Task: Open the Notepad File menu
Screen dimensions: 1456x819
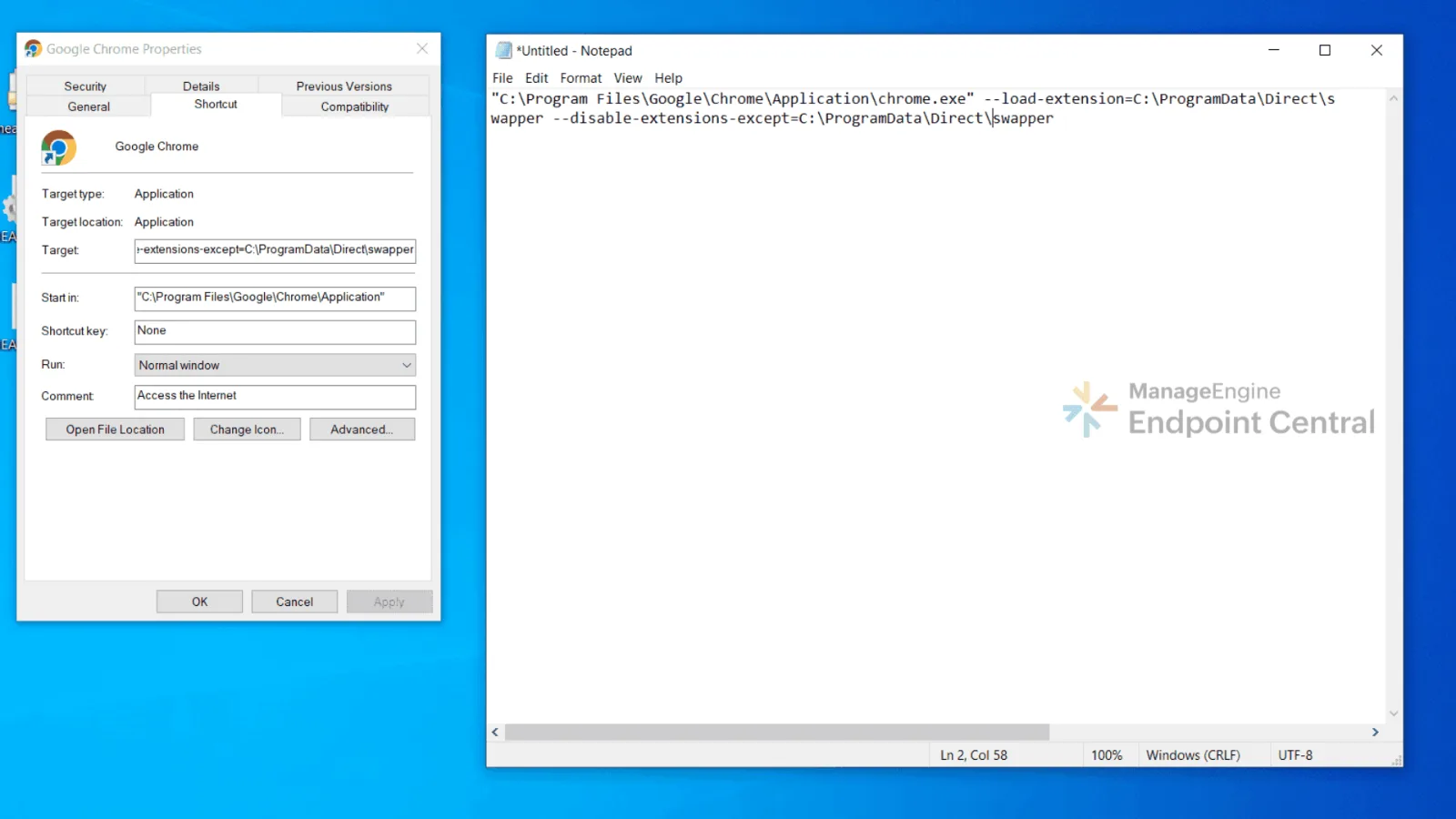Action: click(502, 78)
